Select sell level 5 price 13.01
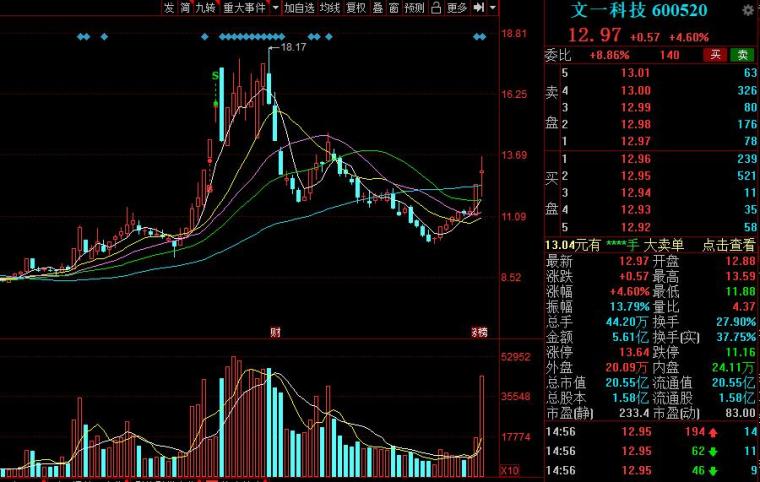760x482 pixels. tap(635, 73)
